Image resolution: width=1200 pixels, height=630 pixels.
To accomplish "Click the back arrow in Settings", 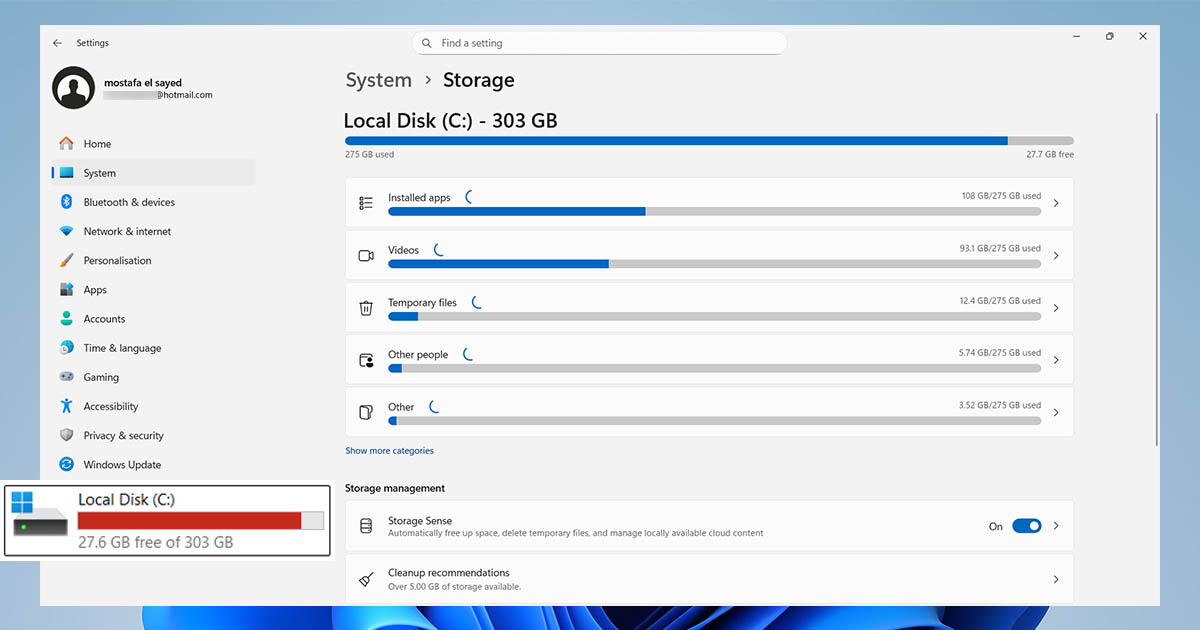I will [57, 43].
